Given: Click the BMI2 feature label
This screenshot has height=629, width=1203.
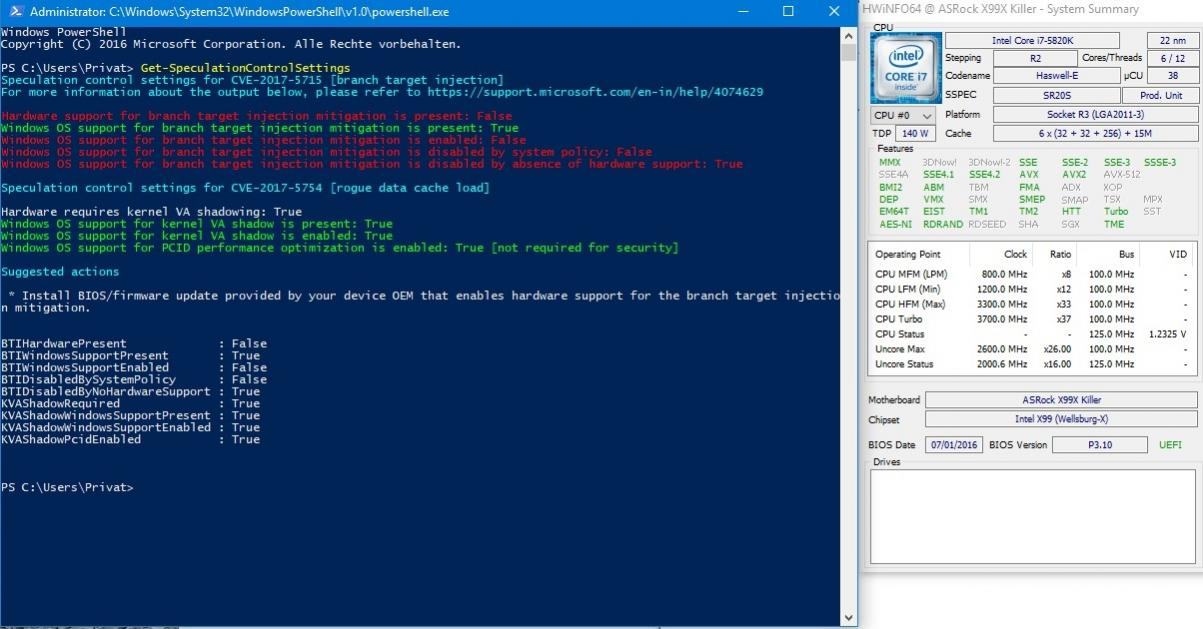Looking at the screenshot, I should pyautogui.click(x=890, y=187).
